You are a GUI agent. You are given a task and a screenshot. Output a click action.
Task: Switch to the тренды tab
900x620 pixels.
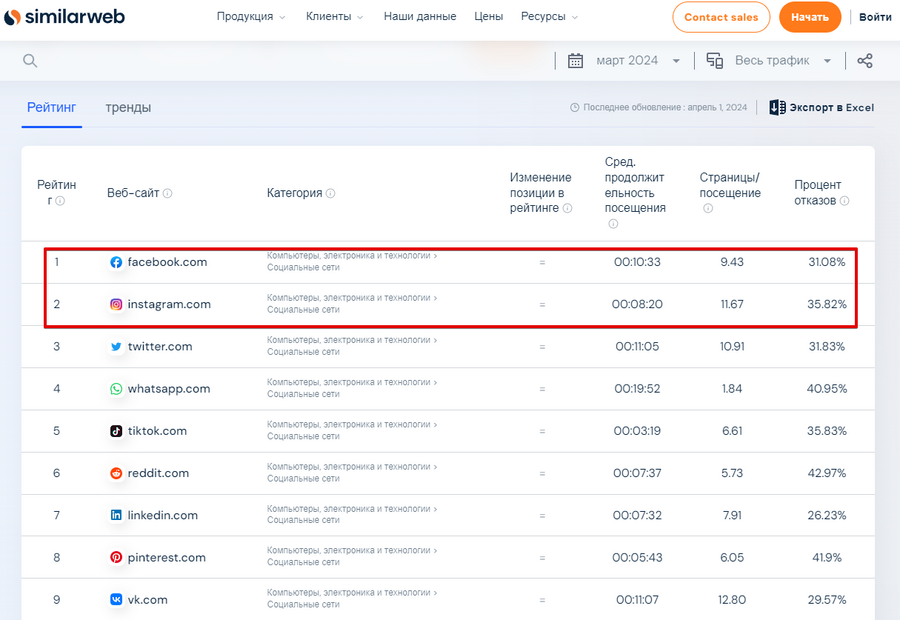(128, 107)
